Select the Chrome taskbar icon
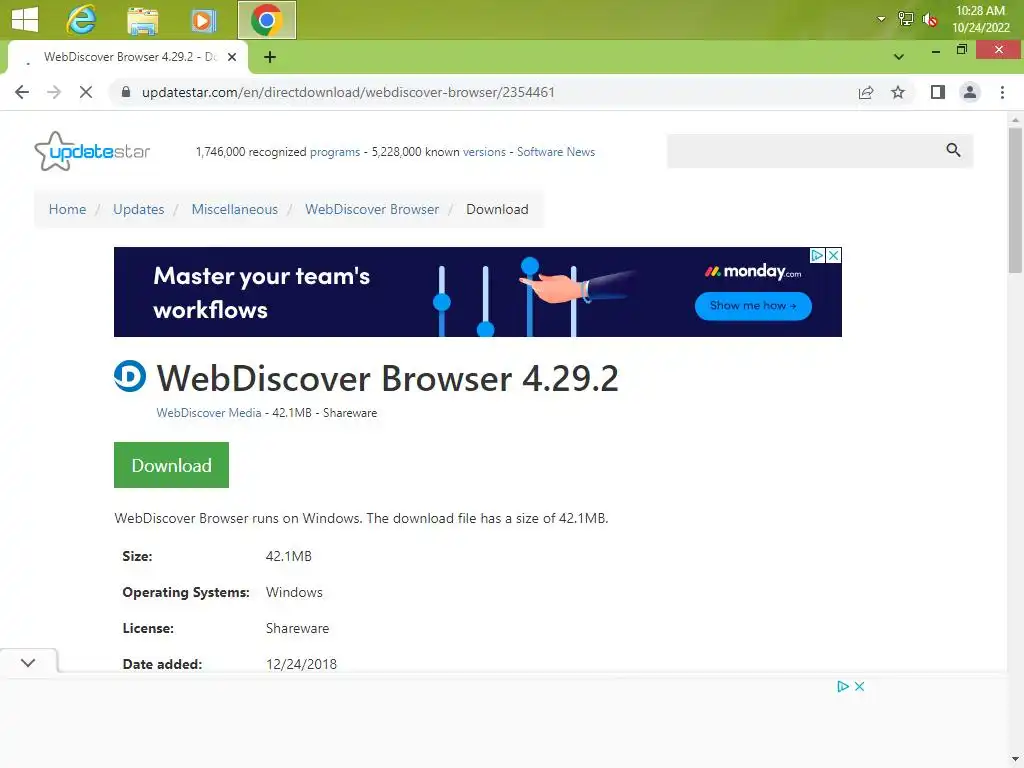The width and height of the screenshot is (1024, 768). (266, 20)
